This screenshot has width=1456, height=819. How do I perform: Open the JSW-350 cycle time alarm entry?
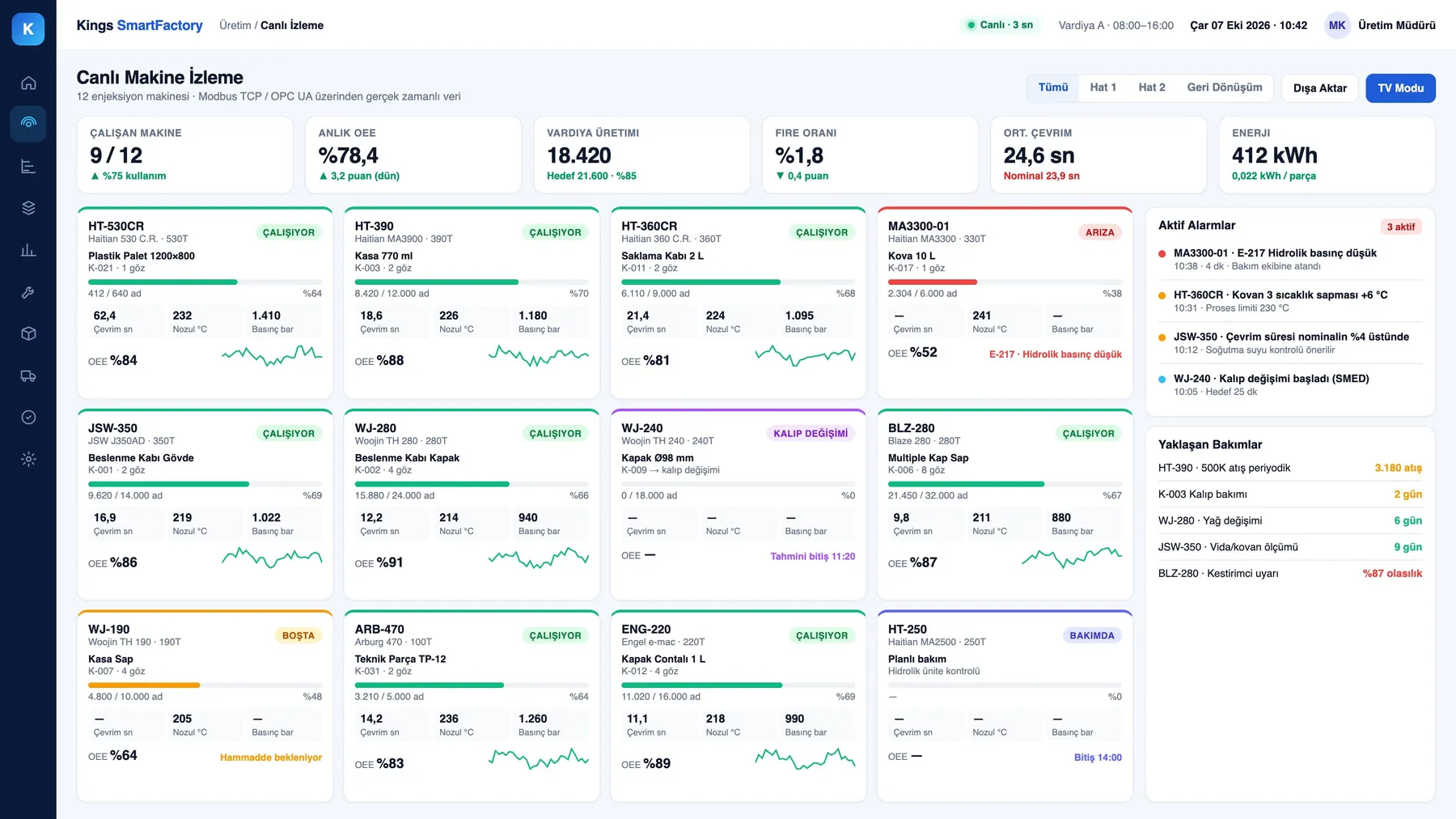[1290, 343]
